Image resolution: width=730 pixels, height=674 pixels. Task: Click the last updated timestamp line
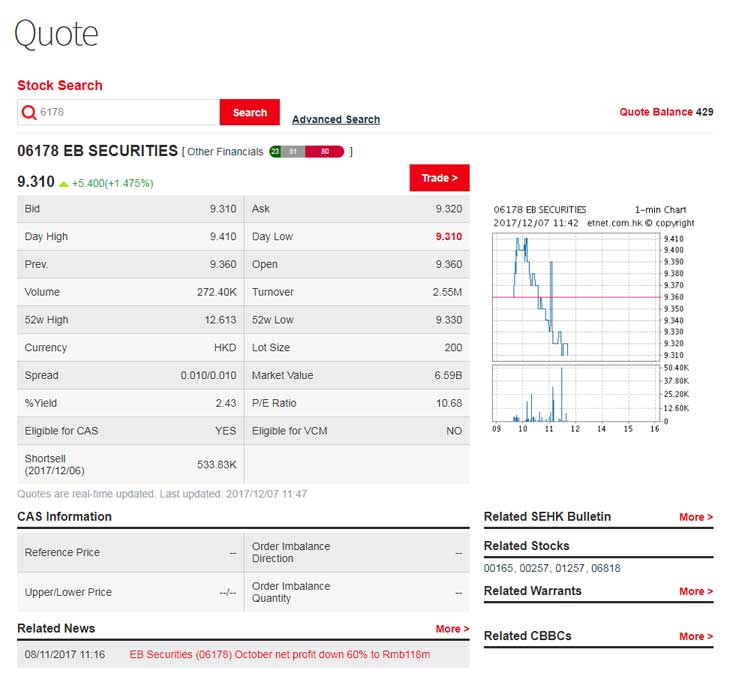pos(162,494)
